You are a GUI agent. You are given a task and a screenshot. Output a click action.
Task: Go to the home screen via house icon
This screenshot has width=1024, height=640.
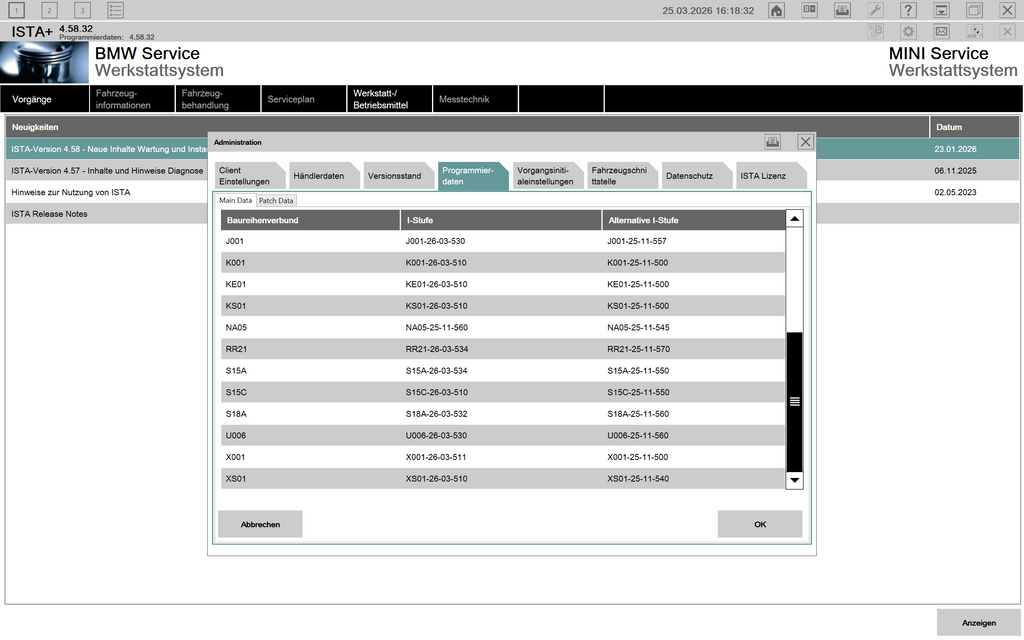pyautogui.click(x=776, y=10)
